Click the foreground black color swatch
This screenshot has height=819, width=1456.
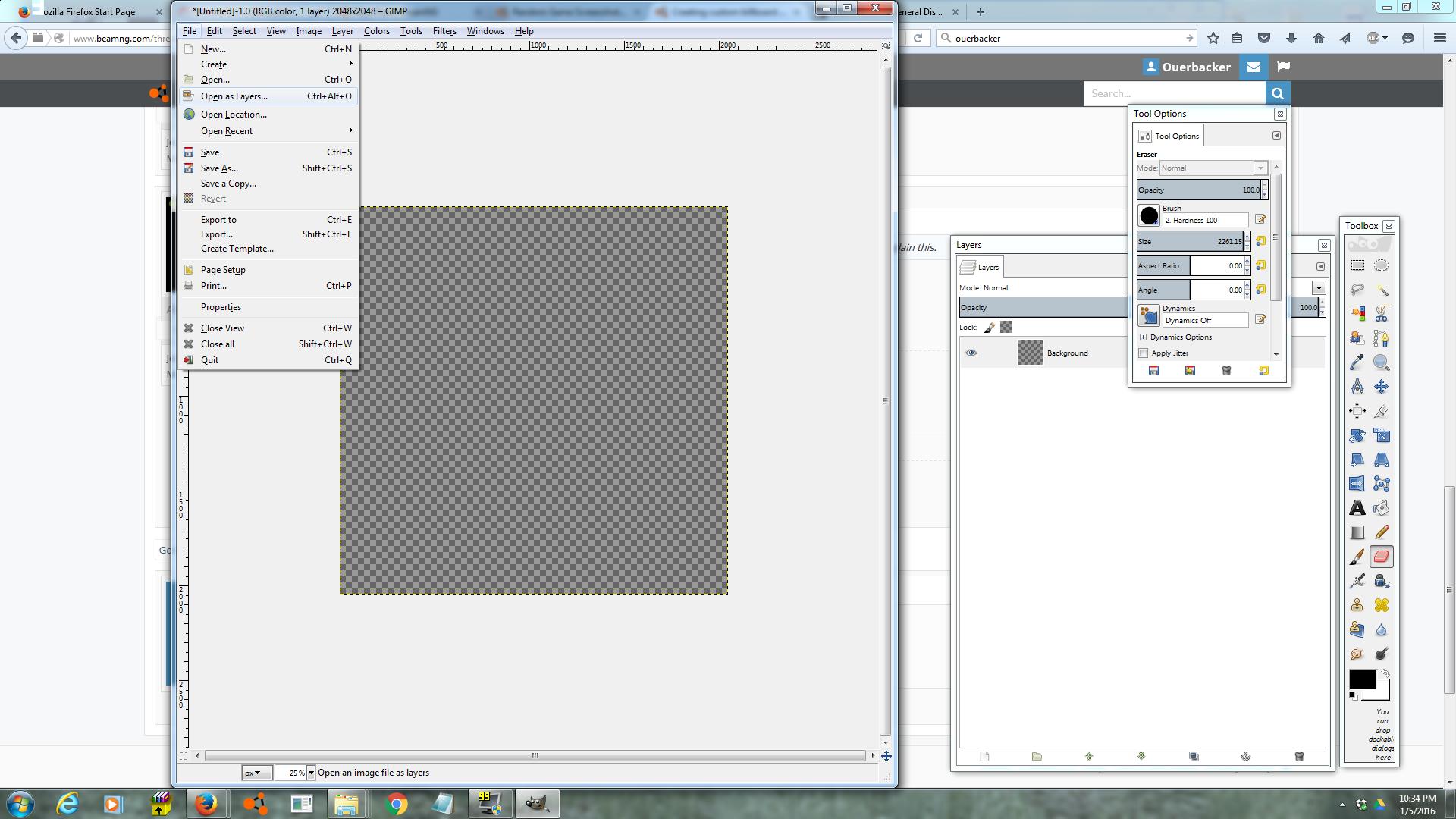click(x=1362, y=679)
